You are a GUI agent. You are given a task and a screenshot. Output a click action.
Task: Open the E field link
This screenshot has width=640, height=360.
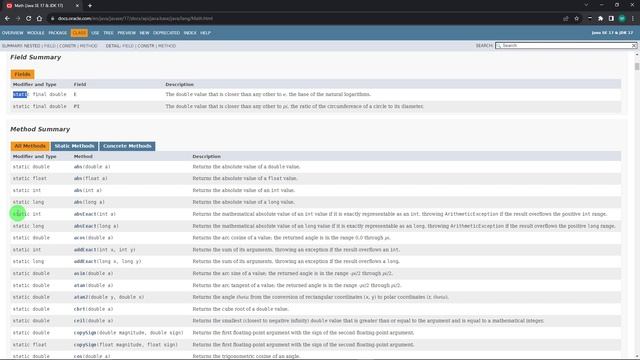[75, 94]
